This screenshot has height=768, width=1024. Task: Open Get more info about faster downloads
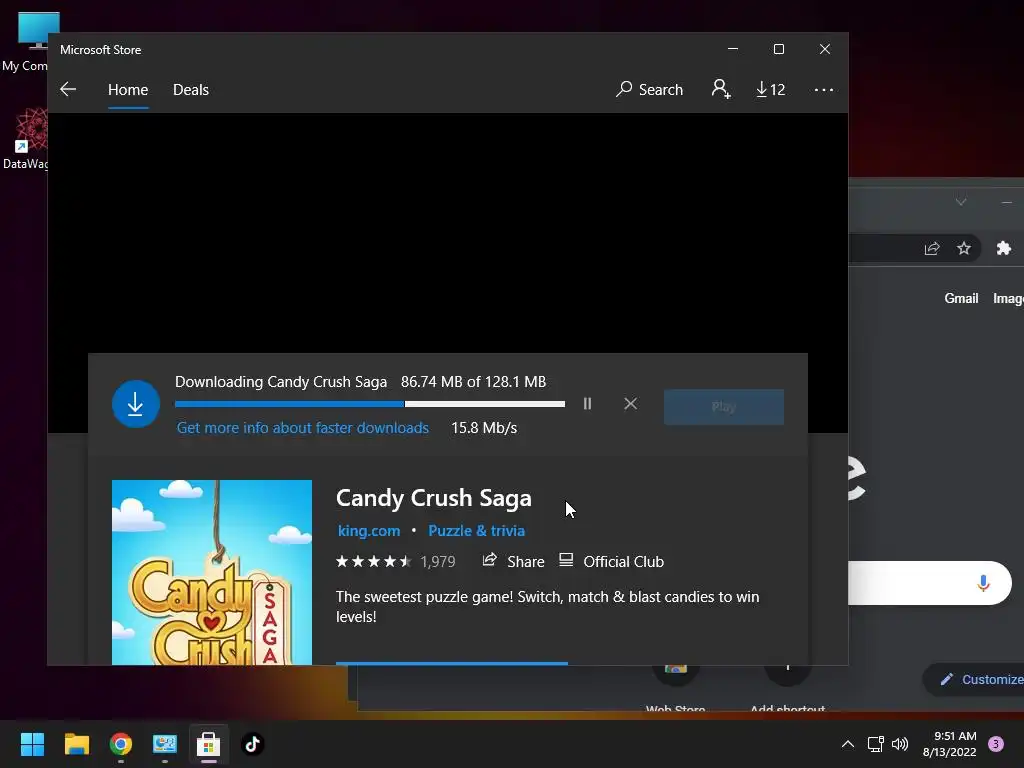click(x=303, y=428)
